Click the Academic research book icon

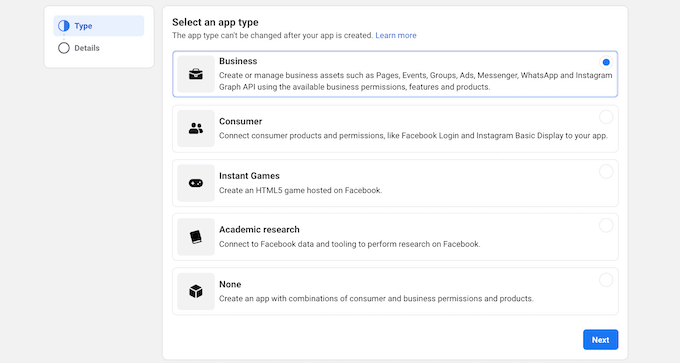tap(196, 237)
